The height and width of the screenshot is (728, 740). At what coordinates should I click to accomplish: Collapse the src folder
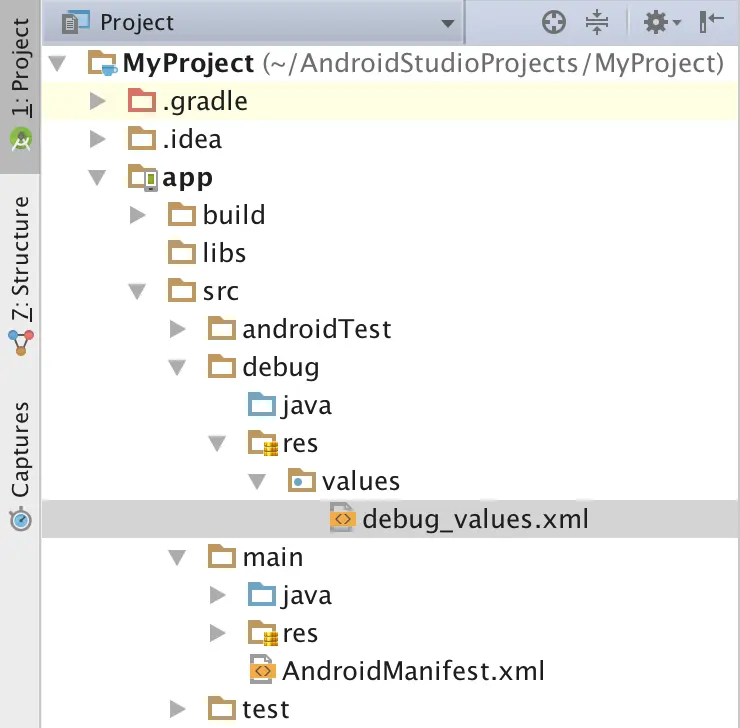(x=137, y=291)
